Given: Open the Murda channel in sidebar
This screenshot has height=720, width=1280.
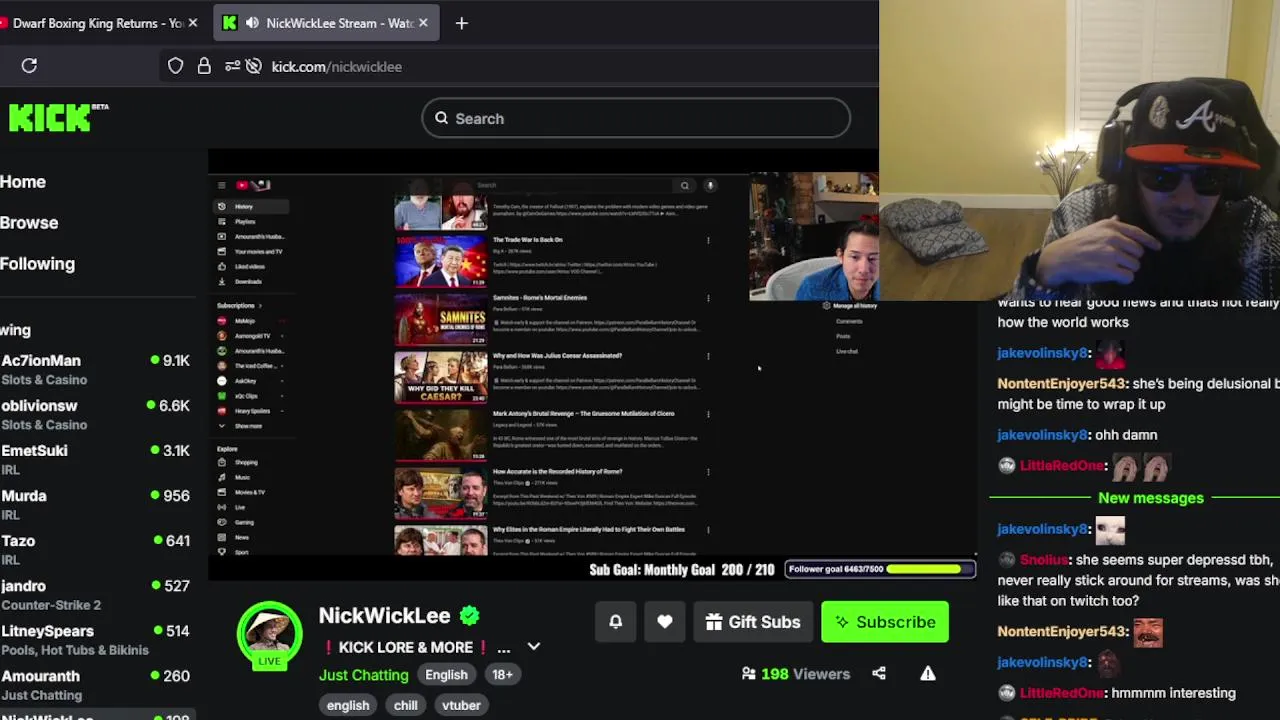Looking at the screenshot, I should (97, 504).
